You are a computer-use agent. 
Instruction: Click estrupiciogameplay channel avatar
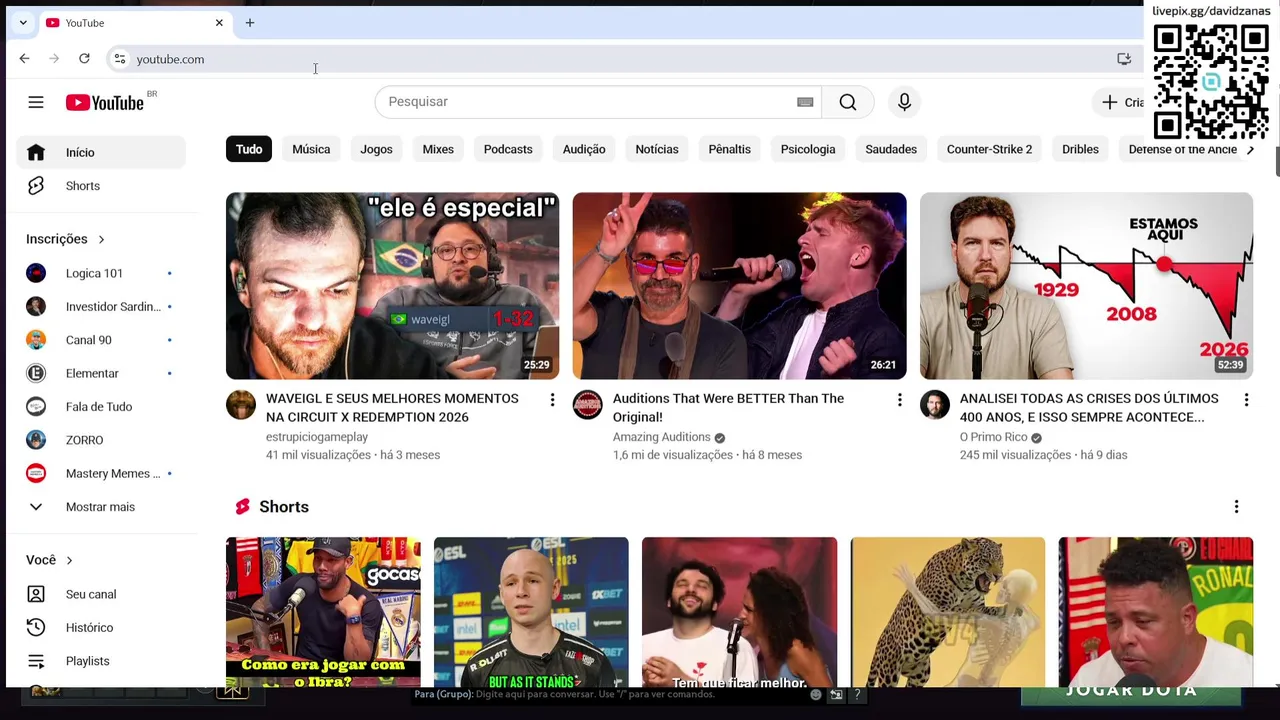point(241,405)
